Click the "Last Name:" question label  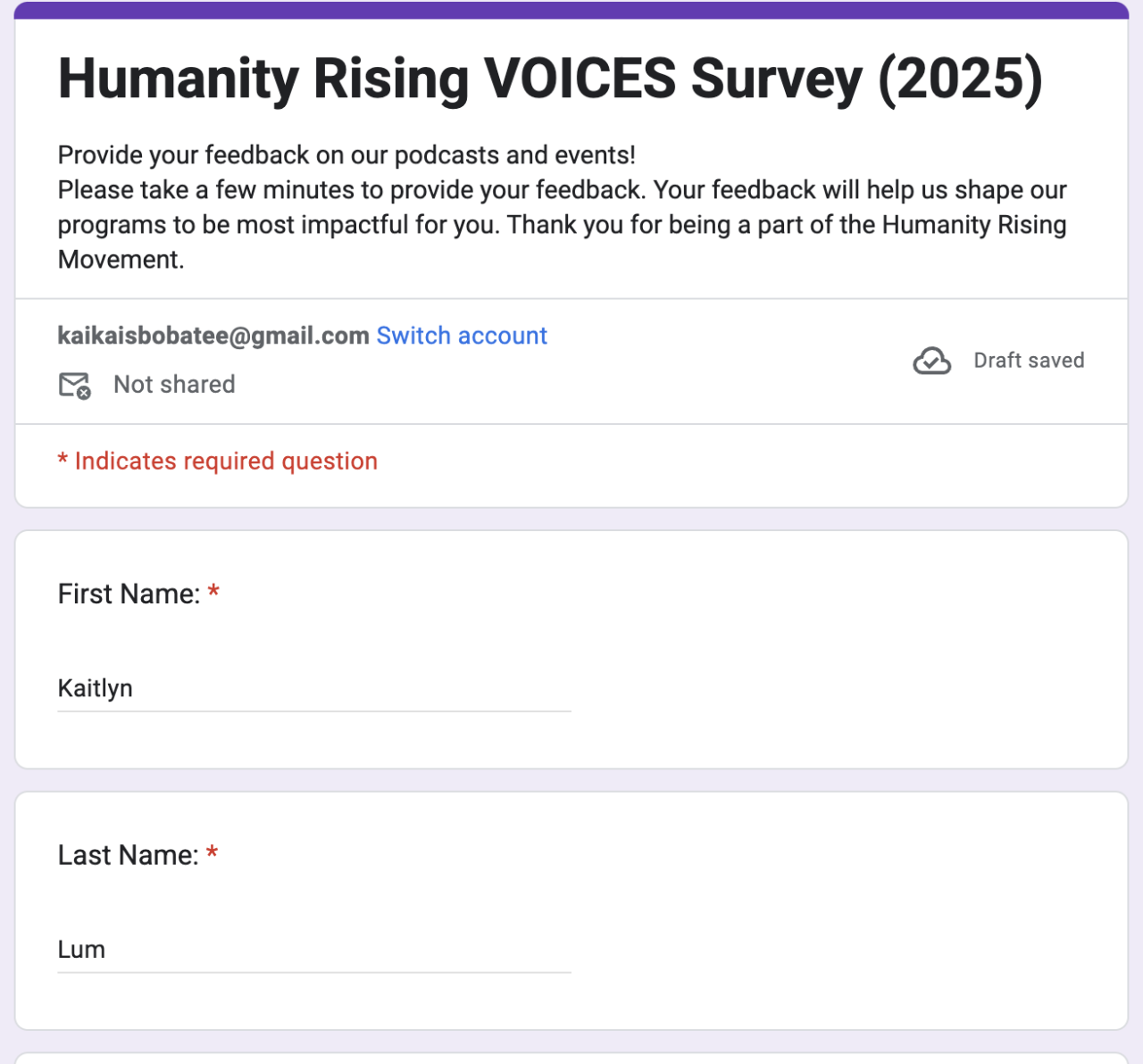(128, 855)
